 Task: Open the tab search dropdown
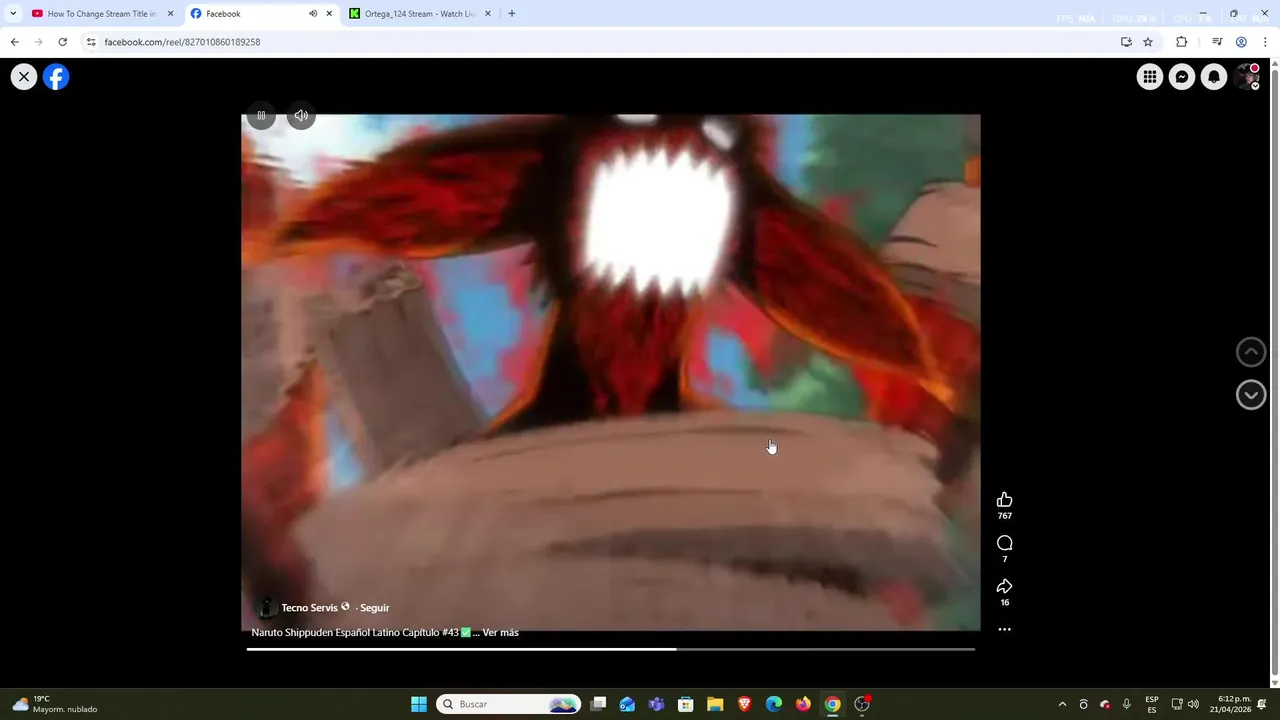(13, 14)
